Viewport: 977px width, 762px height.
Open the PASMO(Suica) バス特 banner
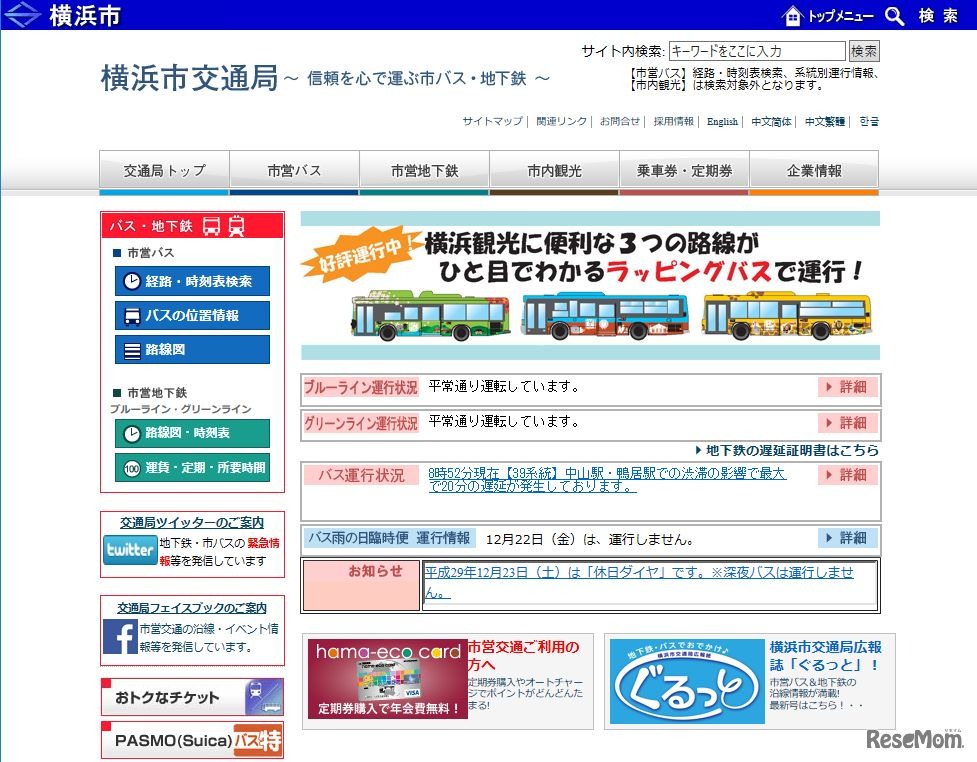[x=193, y=740]
